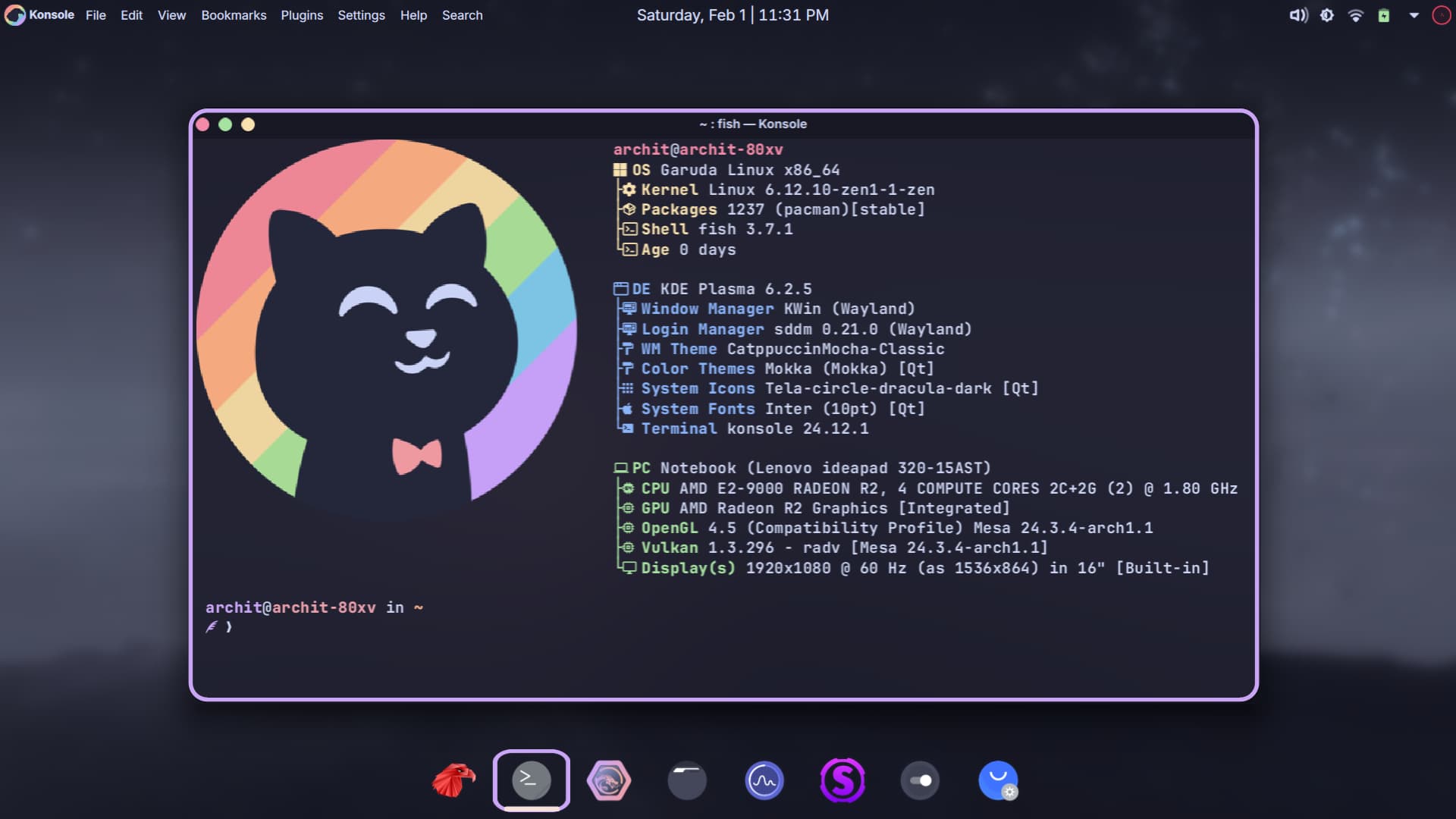Screen dimensions: 1456x819
Task: Click the green battery charging icon
Action: (x=1384, y=15)
